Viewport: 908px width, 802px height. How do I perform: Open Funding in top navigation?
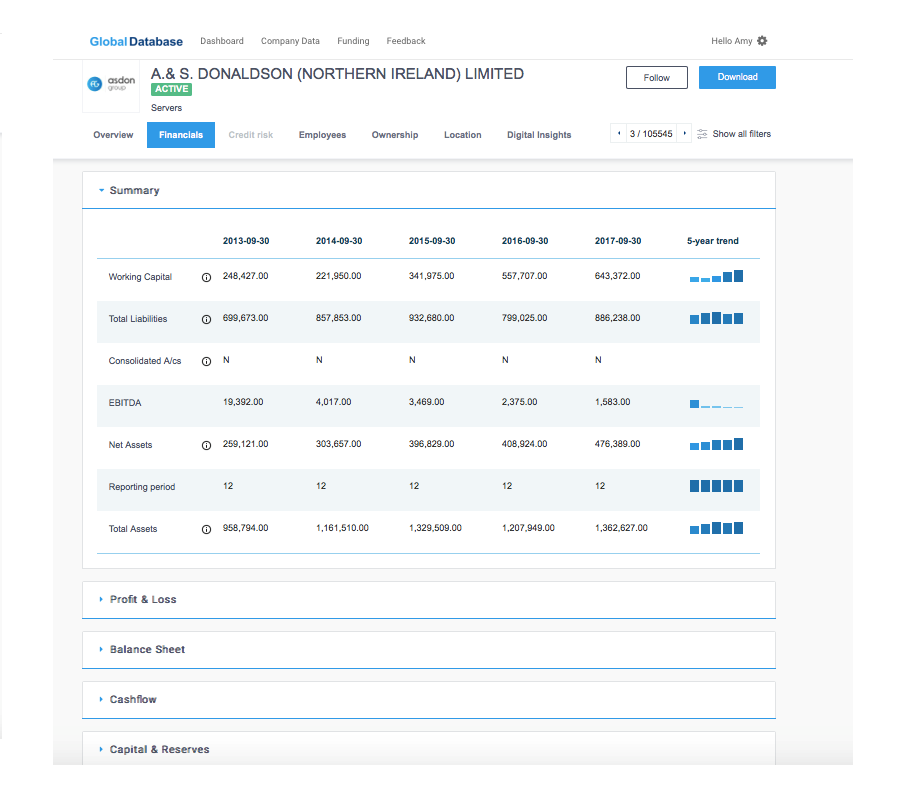353,41
